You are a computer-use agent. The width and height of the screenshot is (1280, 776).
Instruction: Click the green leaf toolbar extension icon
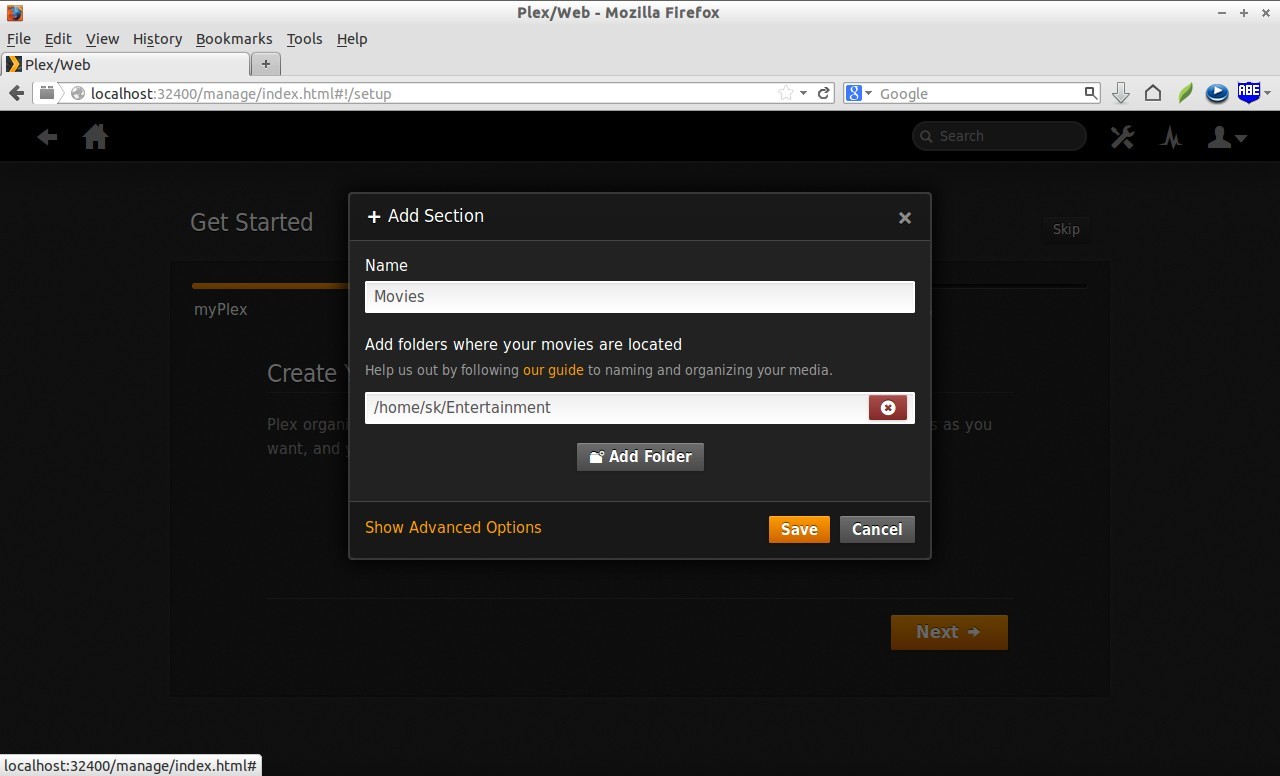pos(1185,93)
